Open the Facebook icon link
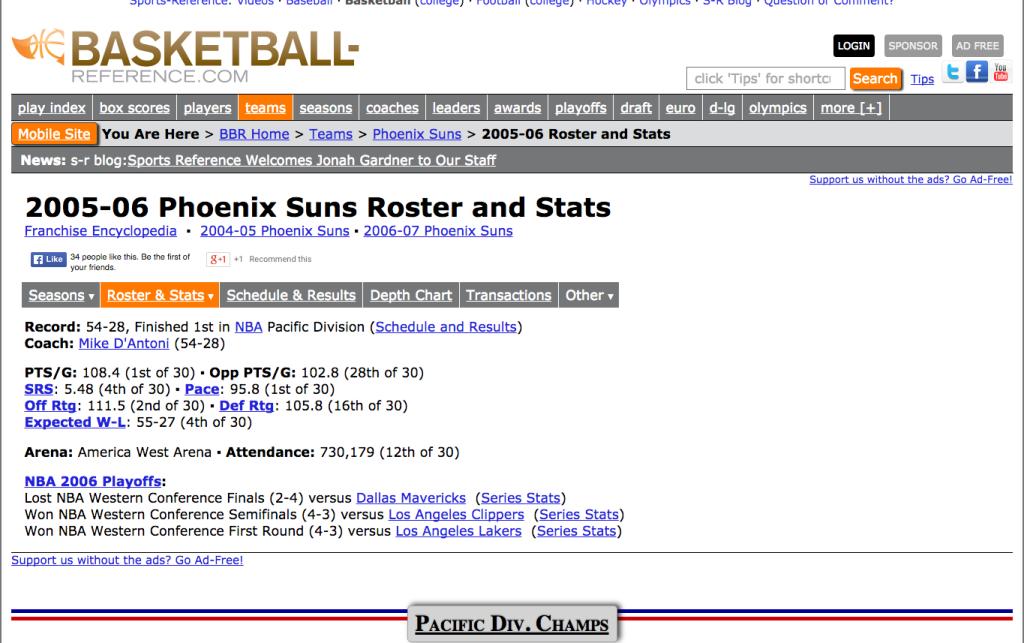Screen dimensions: 1024x643 tap(977, 71)
